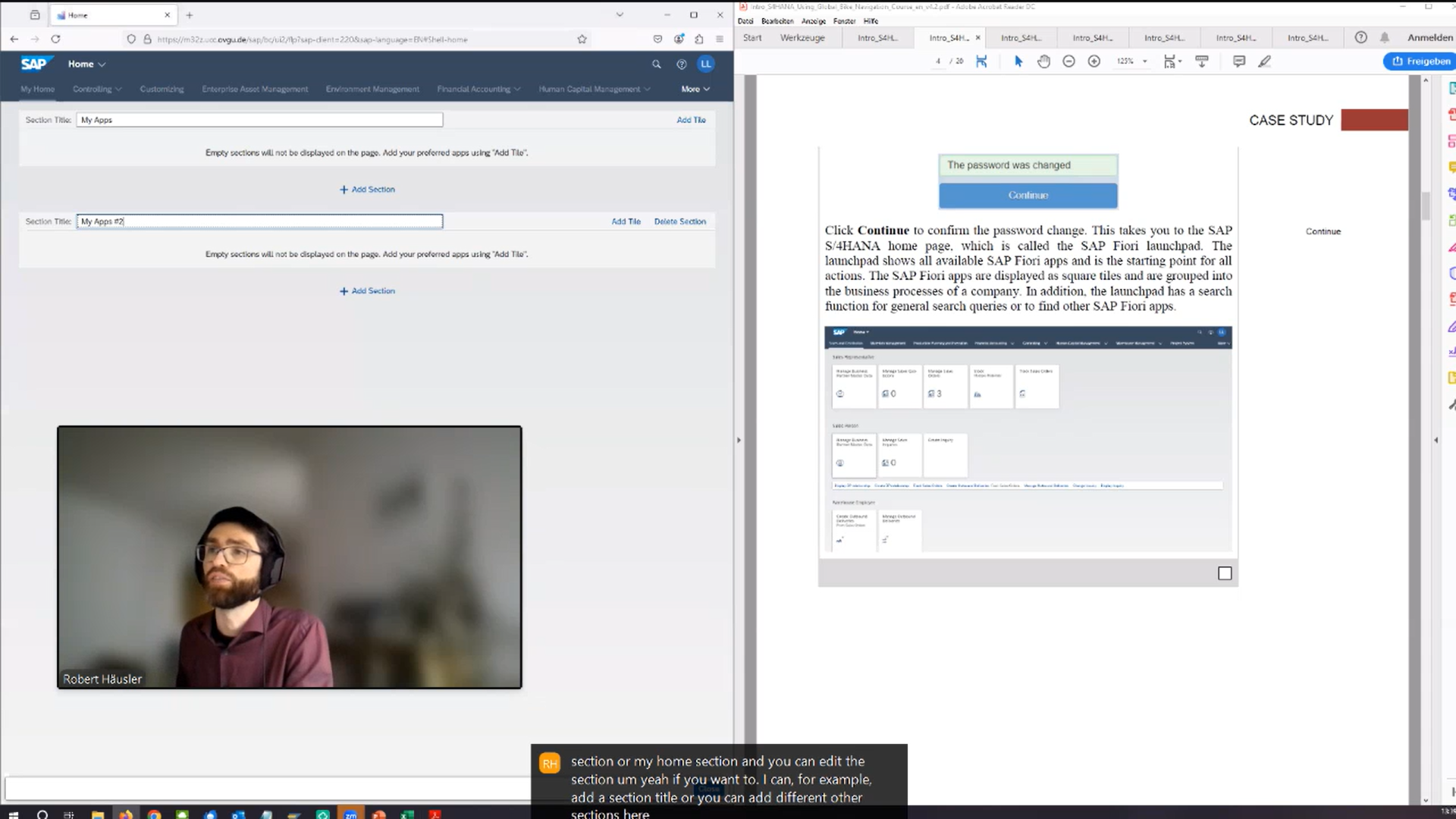
Task: Expand the Home dropdown next to SAP logo
Action: click(86, 64)
